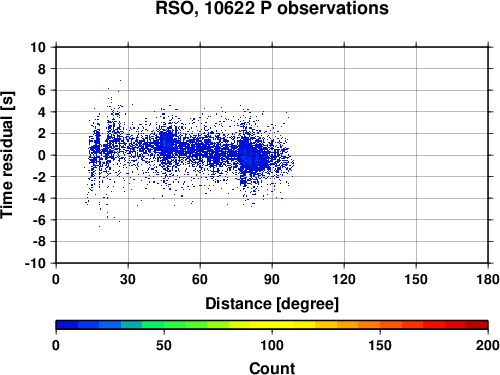Click the y-axis tick label "6"
500x375 pixels.
tap(42, 90)
